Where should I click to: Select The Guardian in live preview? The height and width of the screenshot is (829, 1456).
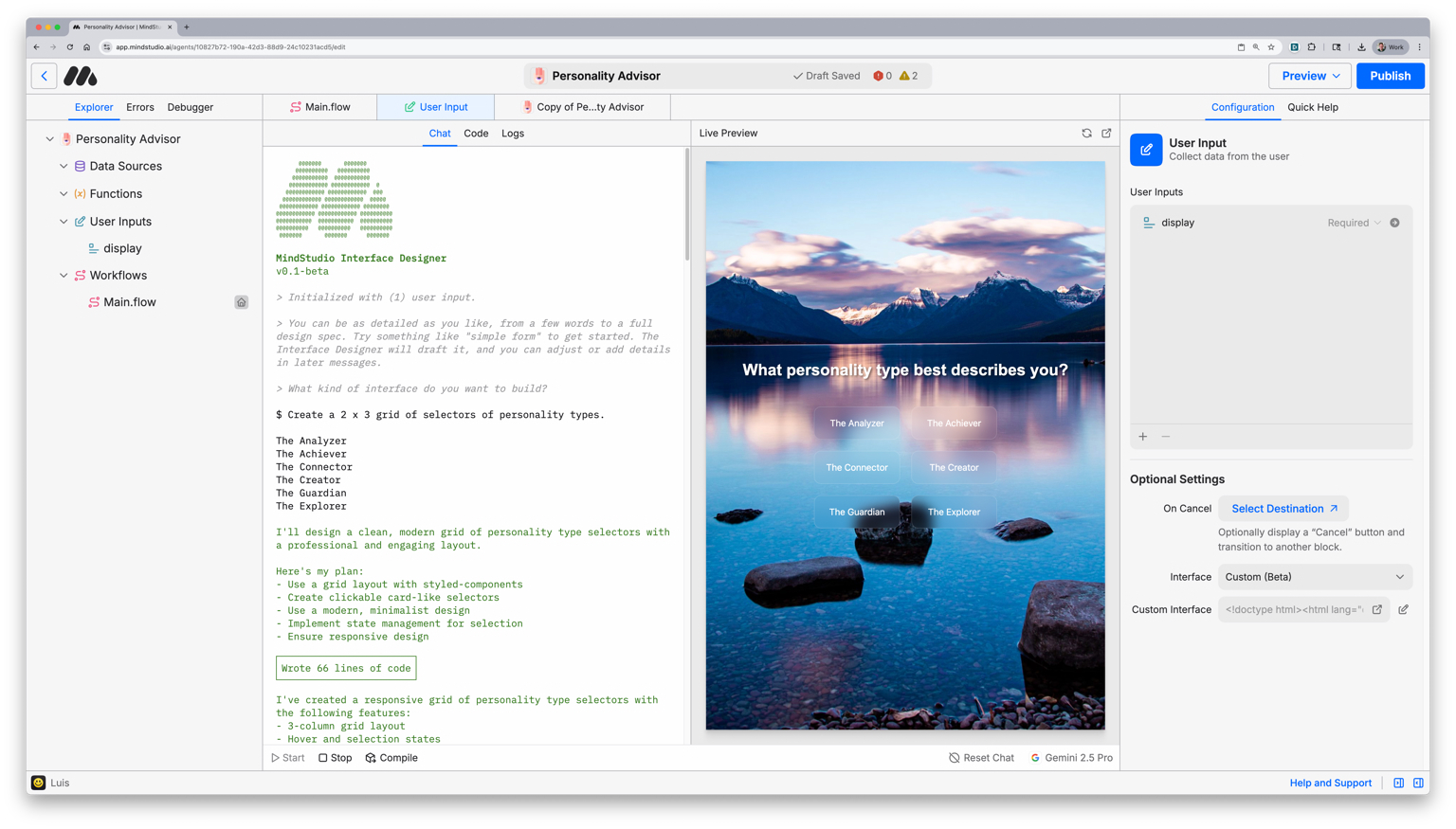click(857, 512)
